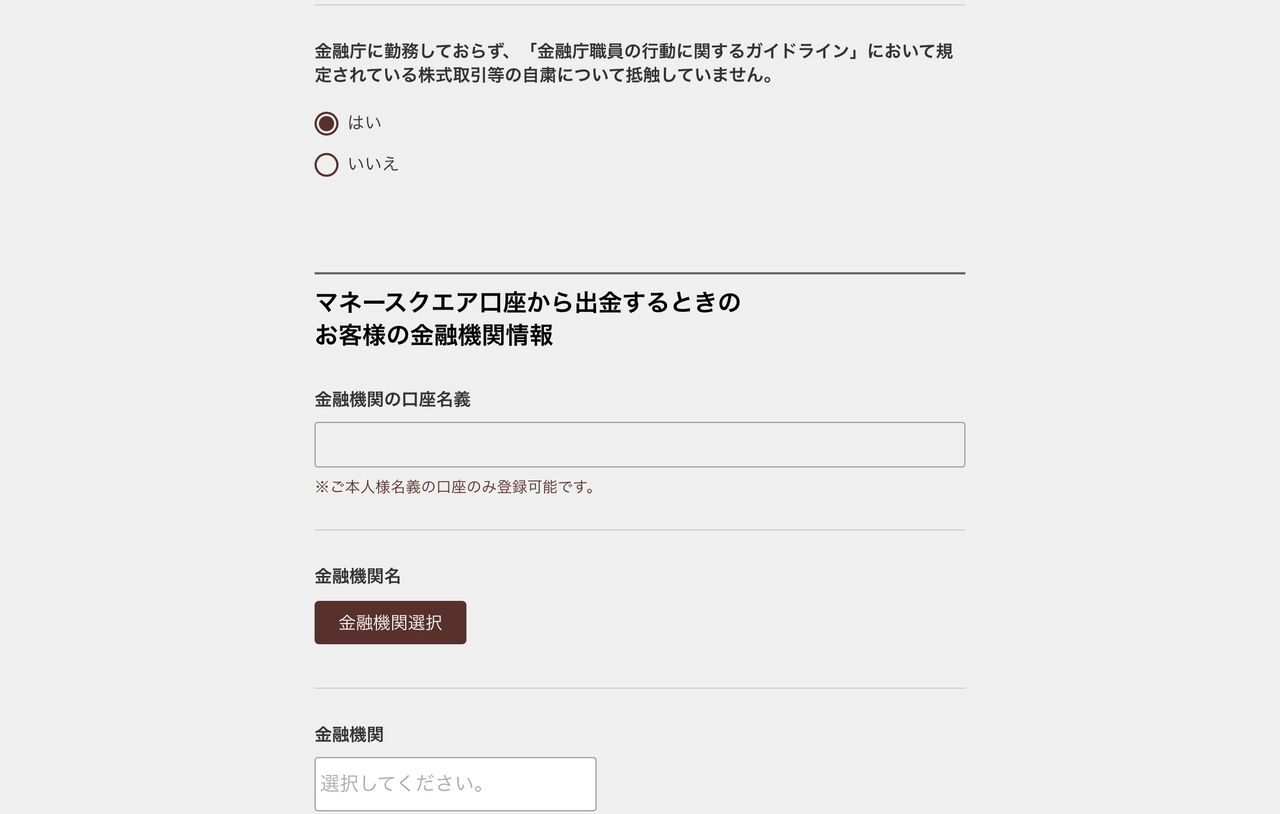The width and height of the screenshot is (1280, 814).
Task: Click the お客様の金融機関情報 heading line
Action: pyautogui.click(x=433, y=336)
